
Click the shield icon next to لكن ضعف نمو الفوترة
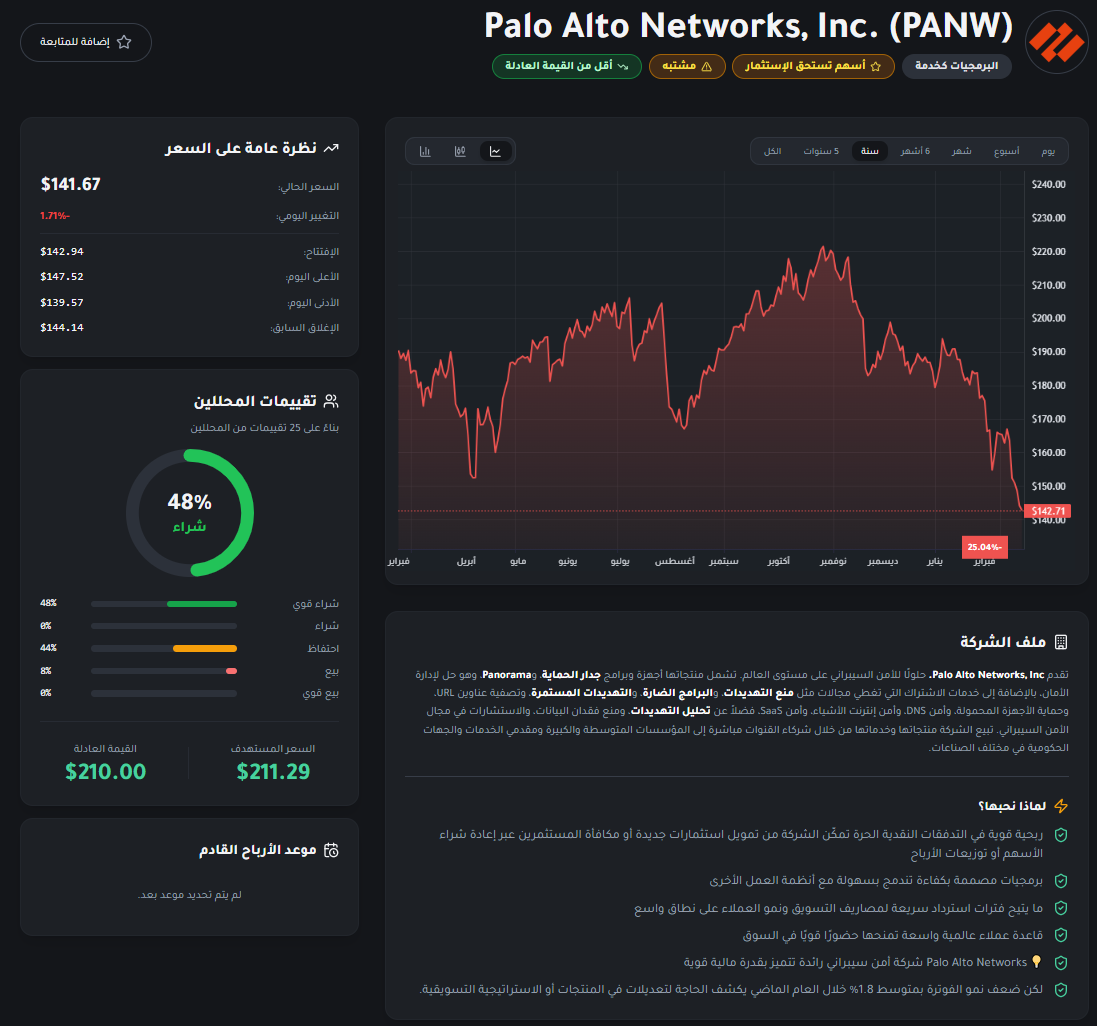pos(1061,990)
